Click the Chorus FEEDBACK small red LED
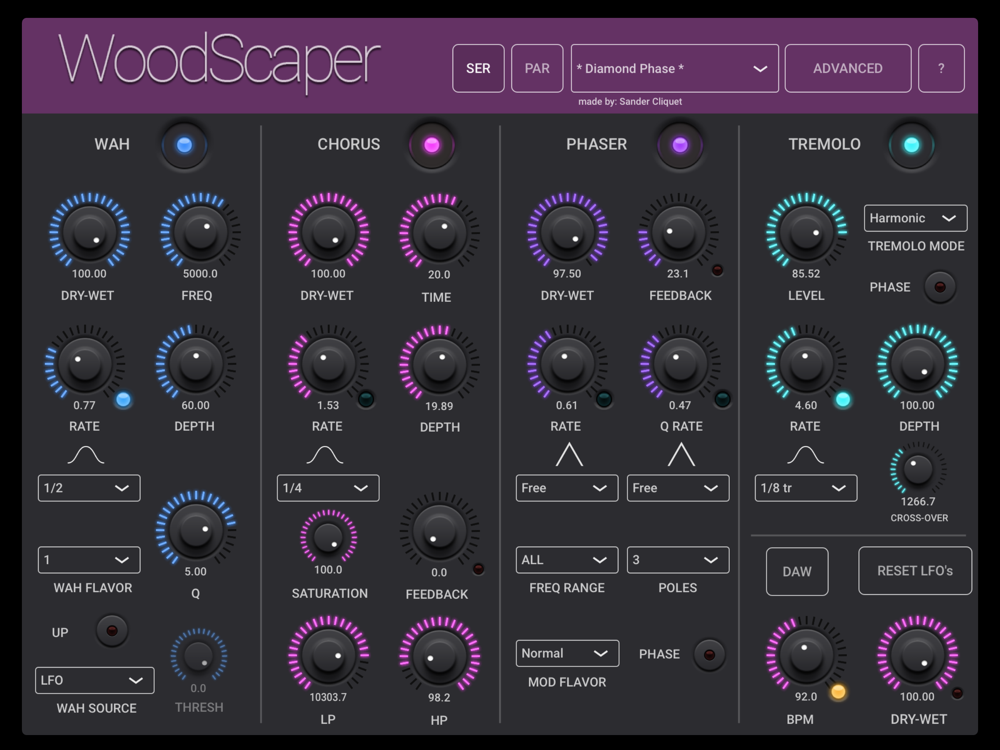 pyautogui.click(x=478, y=569)
